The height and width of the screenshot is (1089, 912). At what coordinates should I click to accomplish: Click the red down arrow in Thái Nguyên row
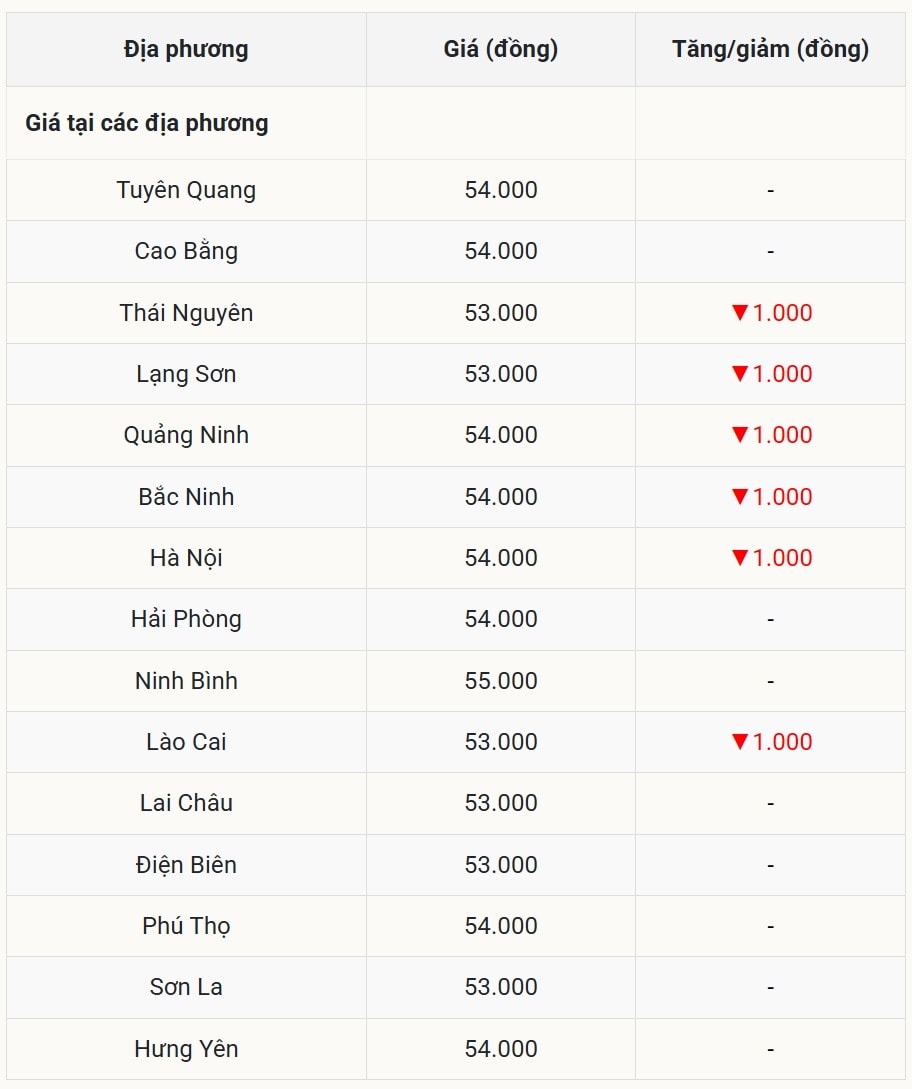pyautogui.click(x=740, y=312)
